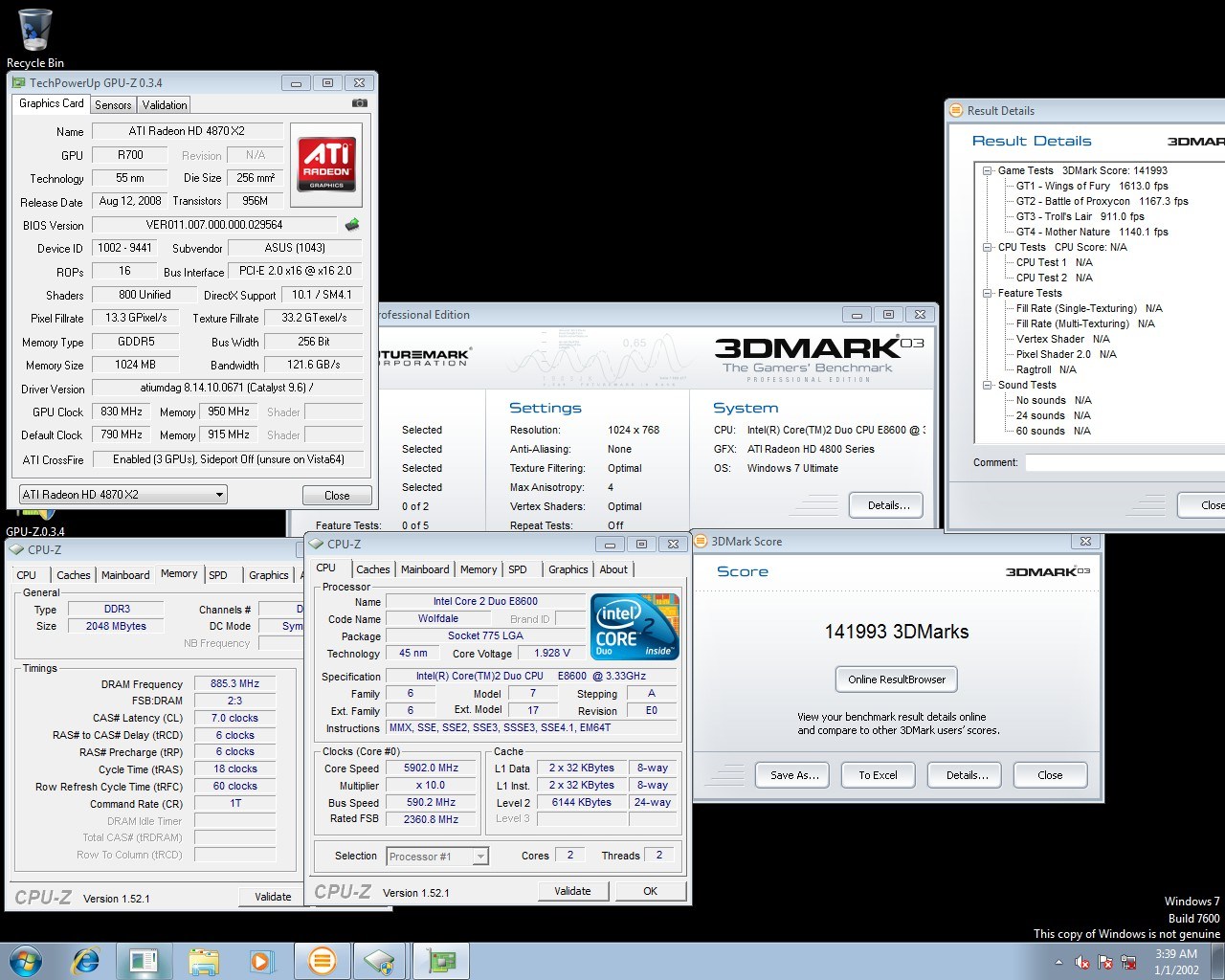Click the taskbar button next to Internet Explorer
This screenshot has width=1225, height=980.
[145, 961]
